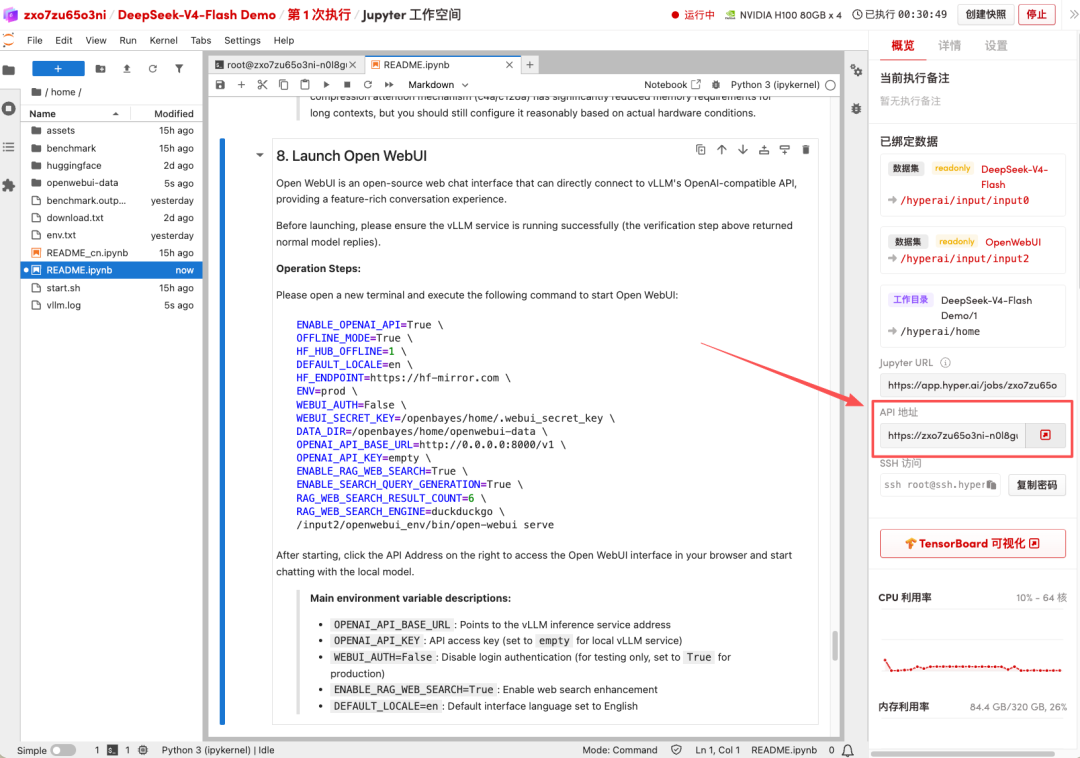Copy the selected cell from the notebook toolbar
The width and height of the screenshot is (1080, 758).
pyautogui.click(x=283, y=85)
